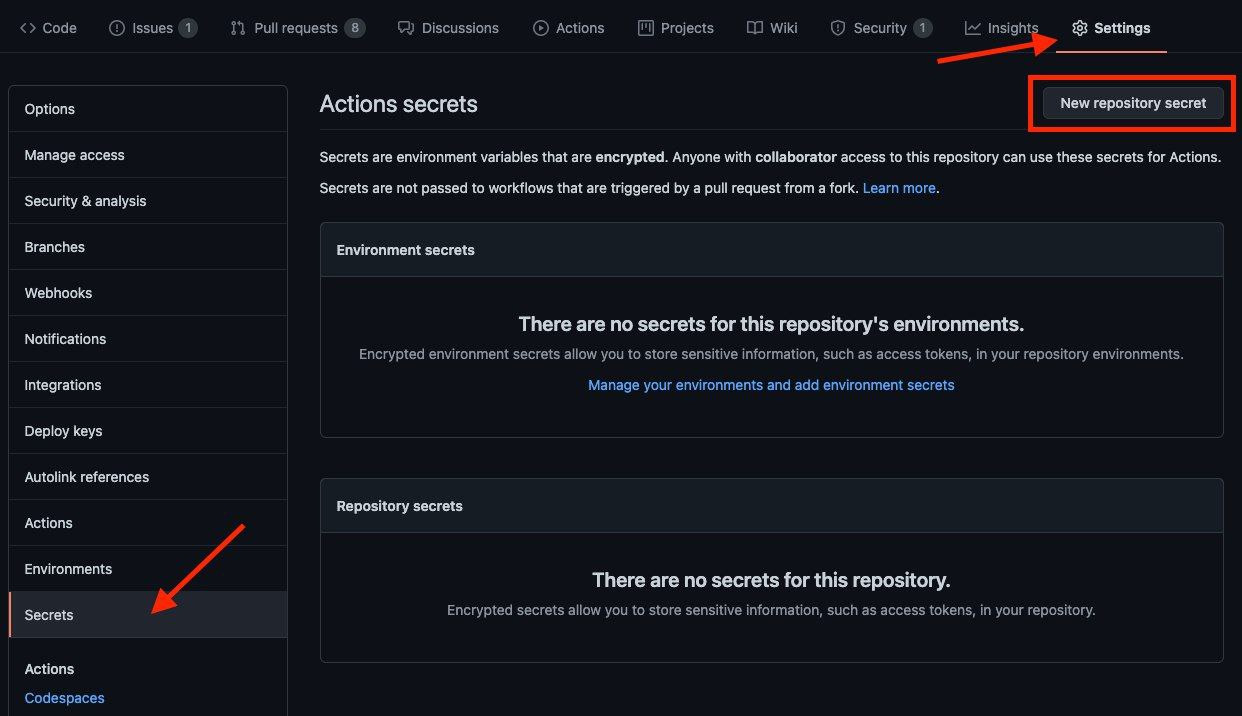1242x716 pixels.
Task: Open the Learn more link
Action: [x=899, y=188]
